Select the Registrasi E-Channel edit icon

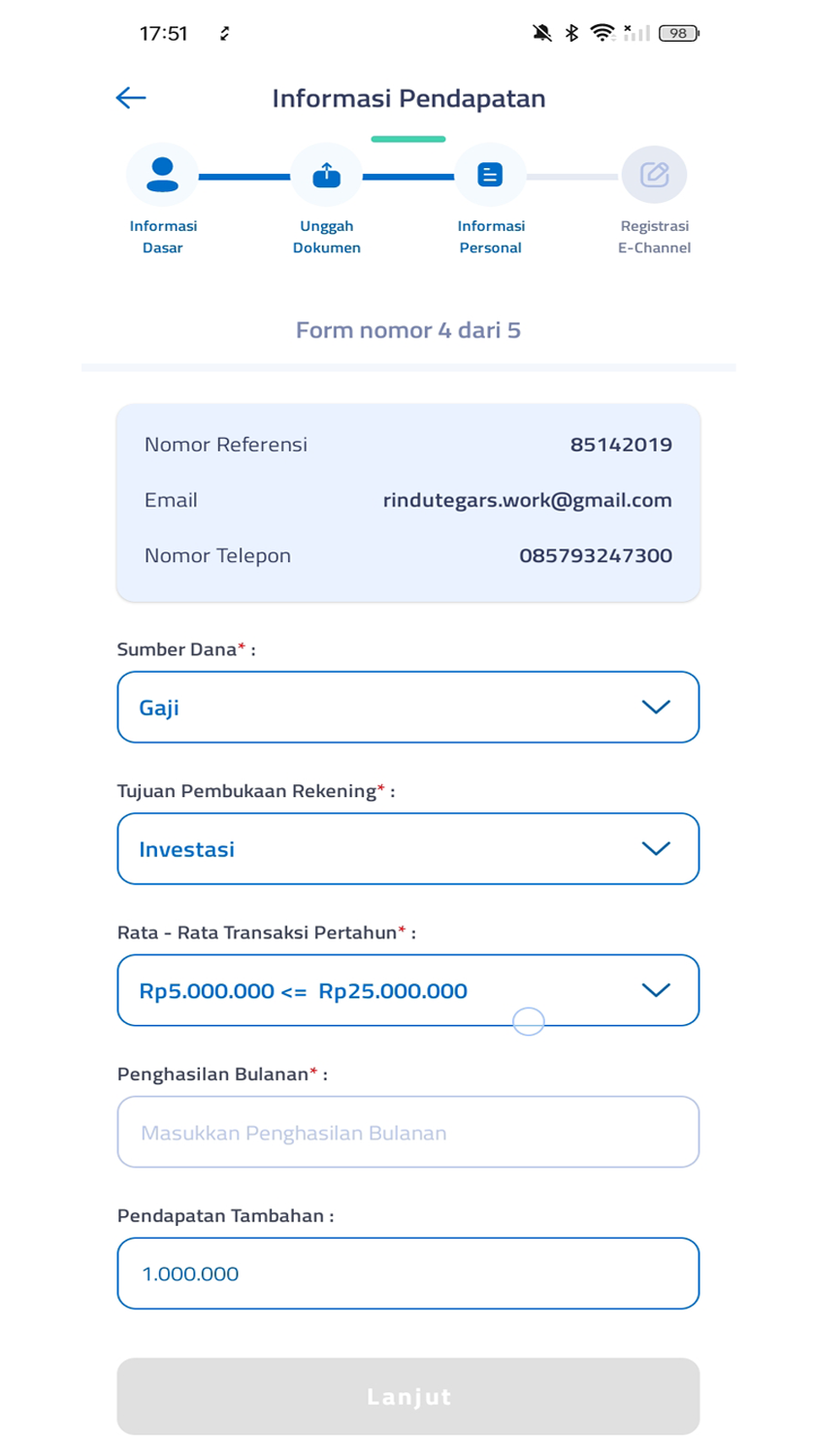[x=654, y=175]
